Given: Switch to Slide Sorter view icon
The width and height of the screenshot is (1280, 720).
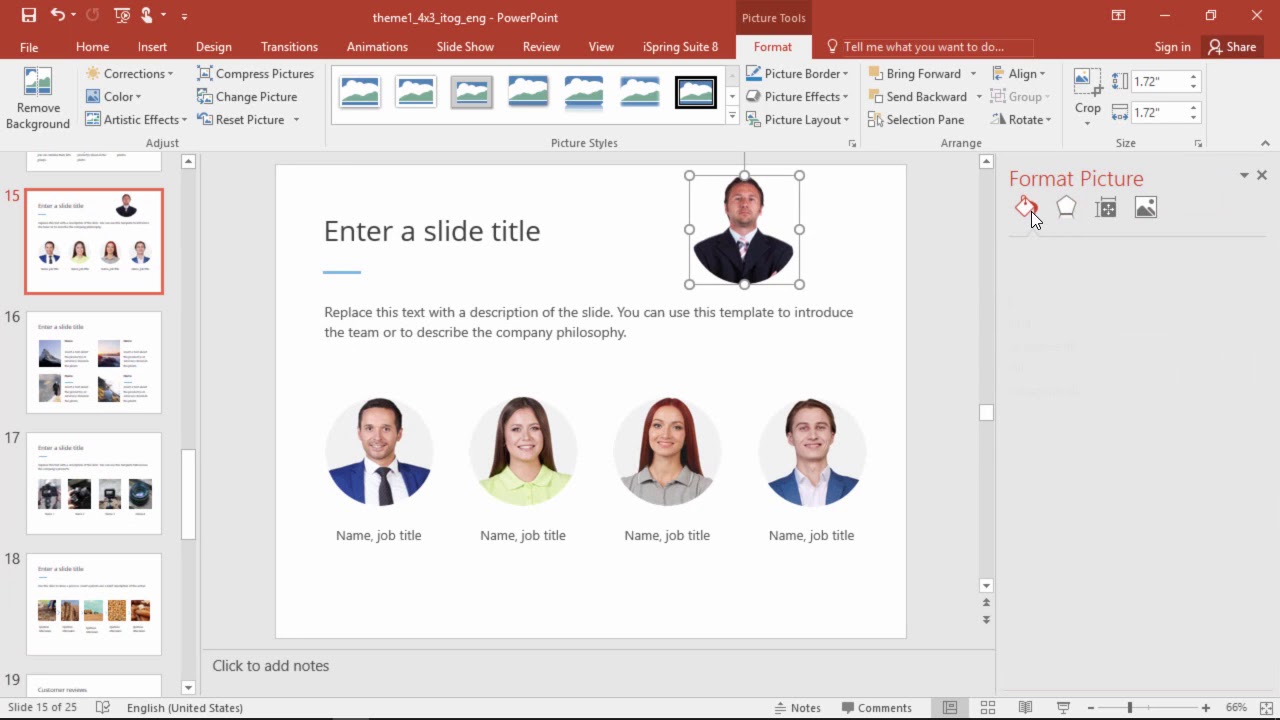Looking at the screenshot, I should click(988, 707).
